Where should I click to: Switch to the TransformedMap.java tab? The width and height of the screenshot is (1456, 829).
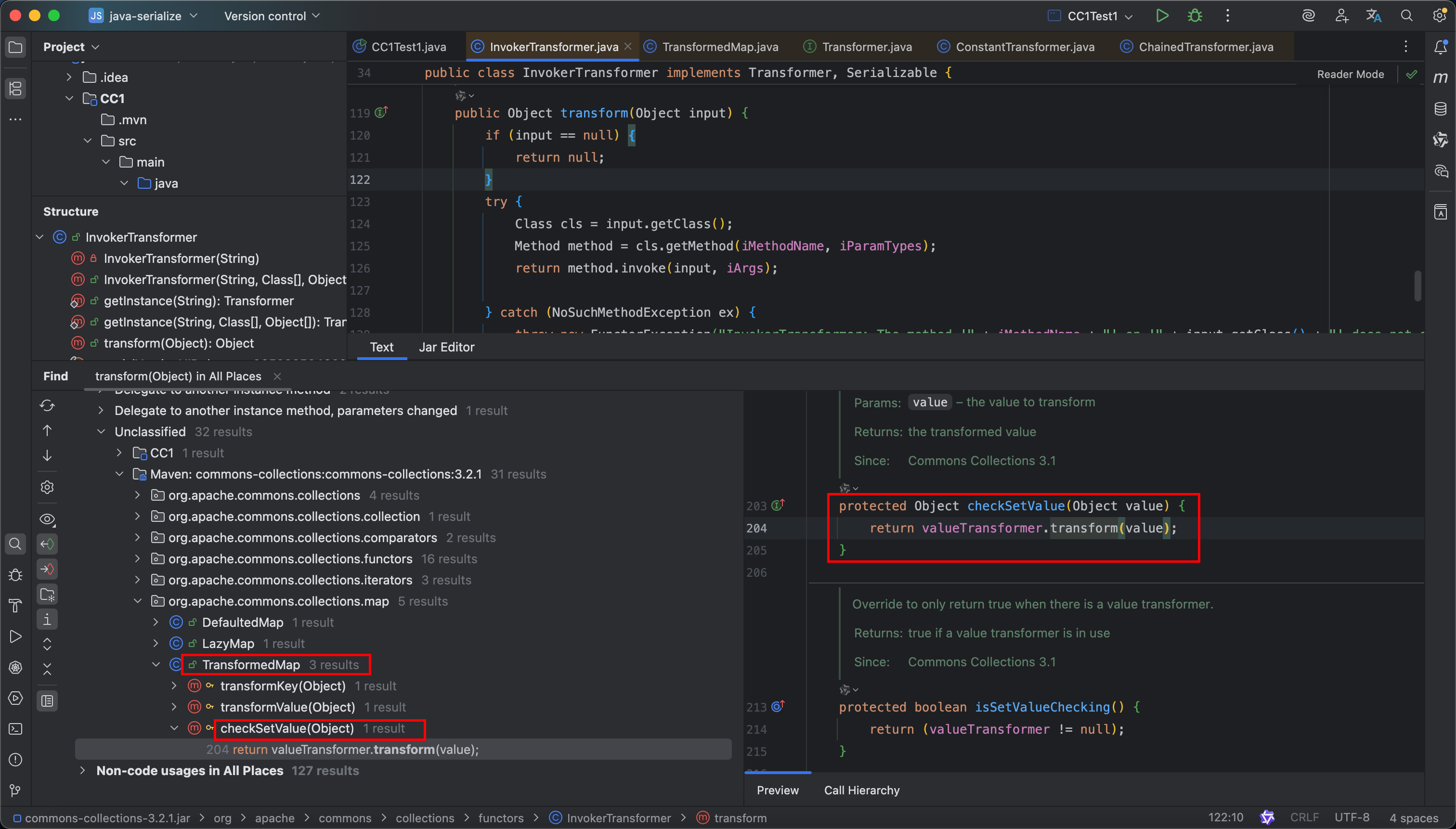(719, 47)
